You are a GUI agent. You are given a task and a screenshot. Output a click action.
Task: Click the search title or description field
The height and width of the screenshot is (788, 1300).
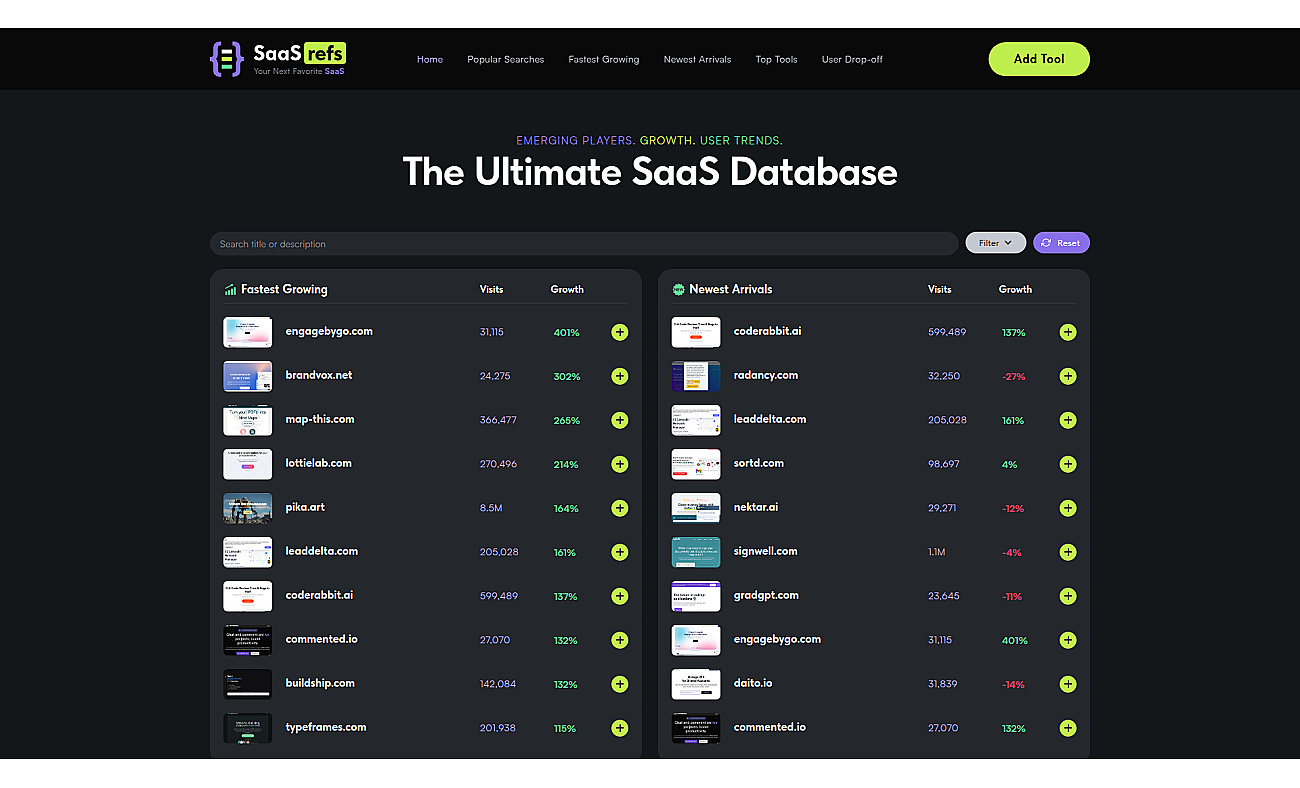tap(584, 243)
